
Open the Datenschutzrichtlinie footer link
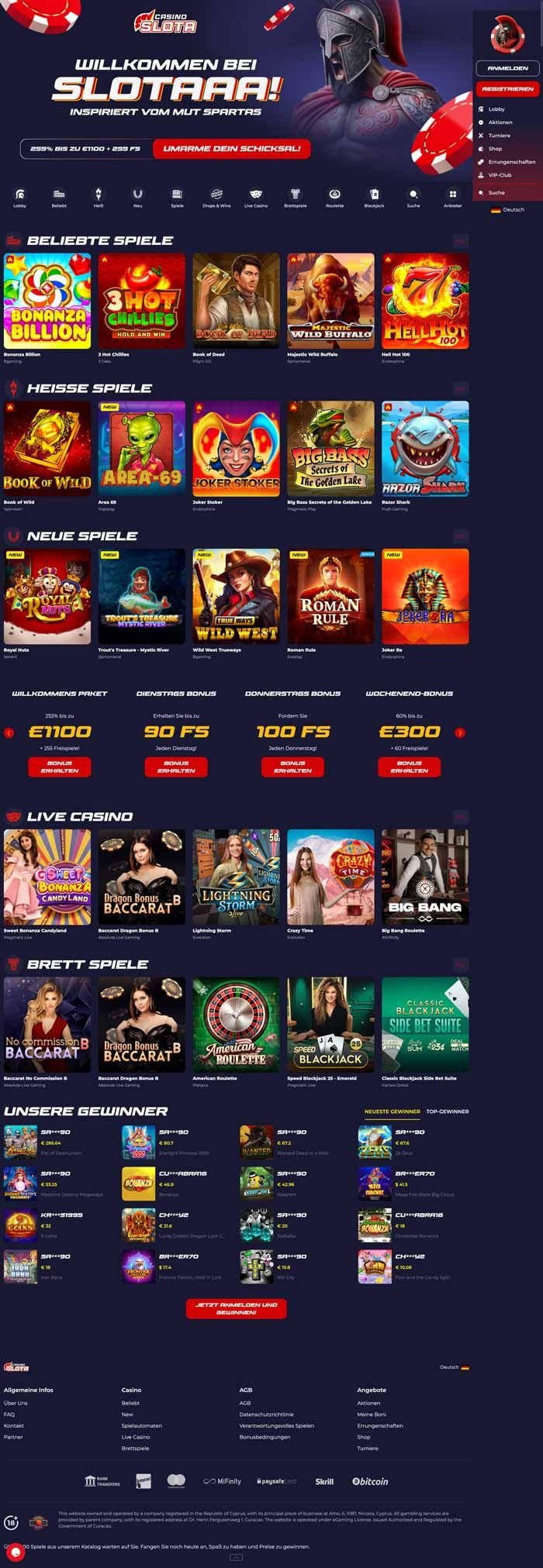(x=266, y=1415)
